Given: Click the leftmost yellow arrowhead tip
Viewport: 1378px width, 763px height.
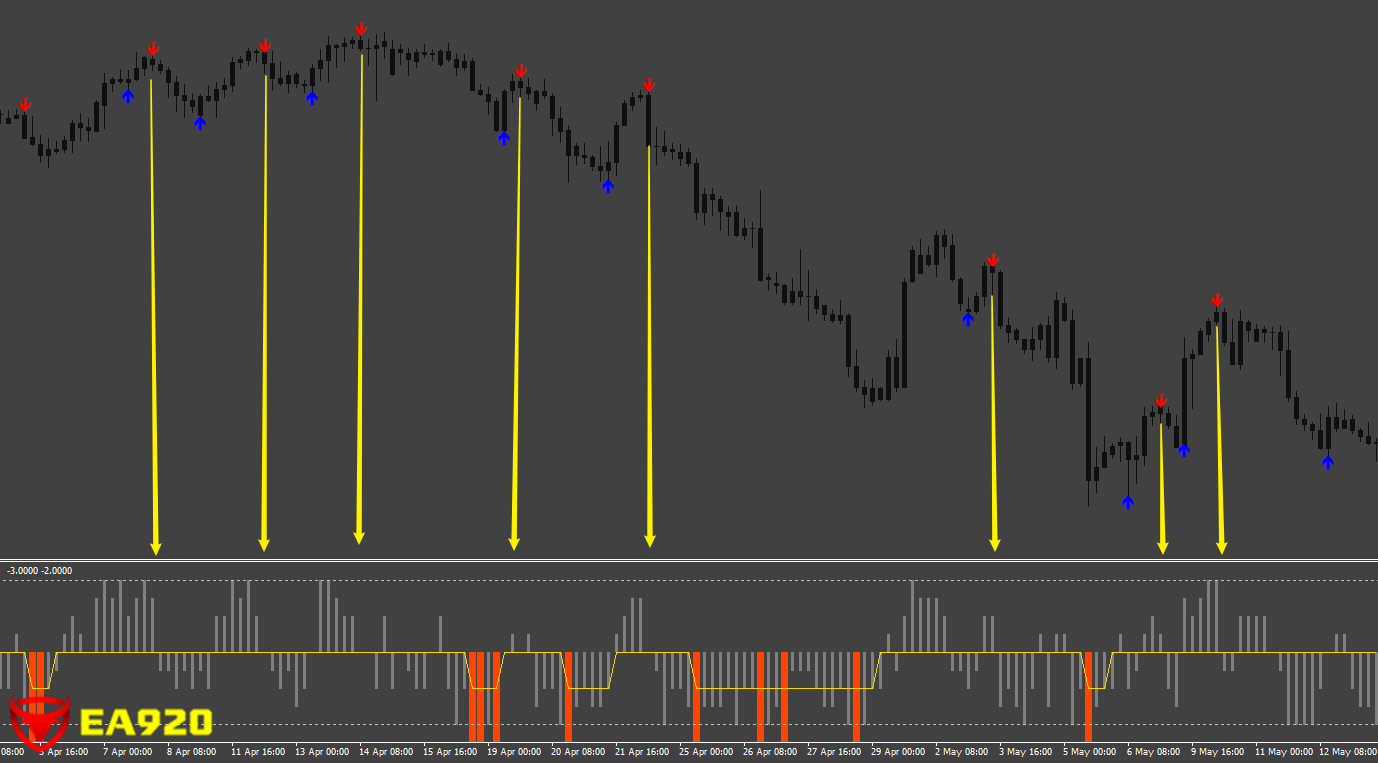Looking at the screenshot, I should pyautogui.click(x=156, y=547).
